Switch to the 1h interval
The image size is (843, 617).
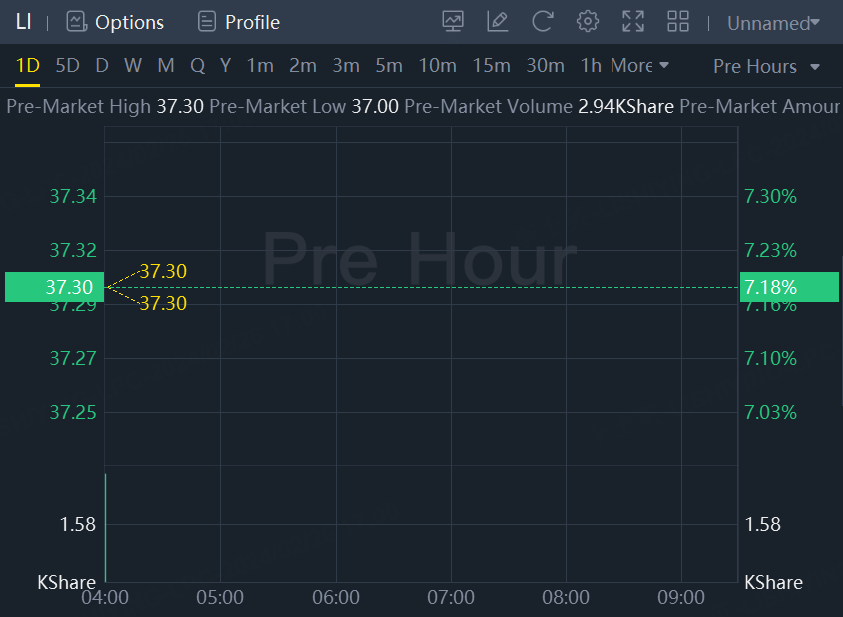[591, 66]
